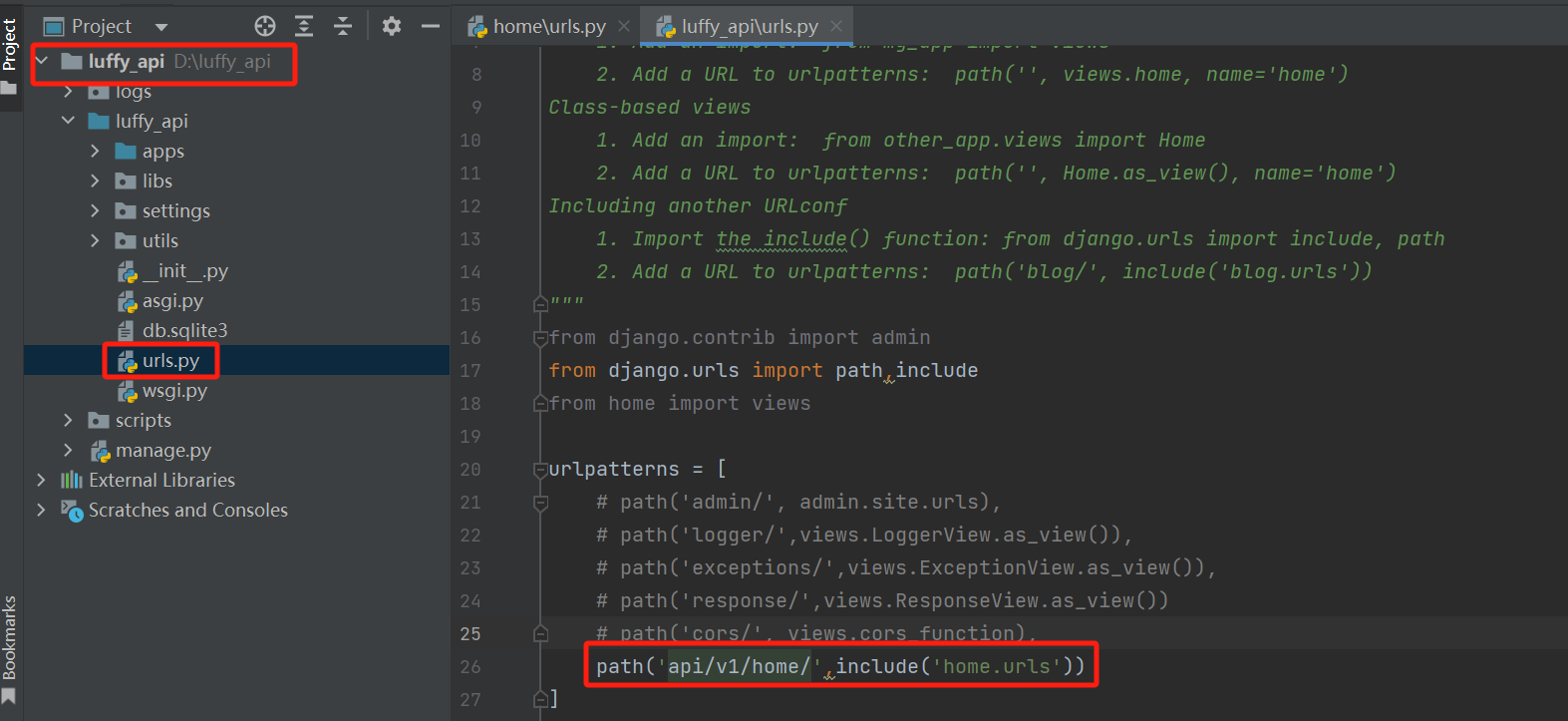Select External Libraries in the tree
Viewport: 1568px width, 721px height.
pos(161,480)
